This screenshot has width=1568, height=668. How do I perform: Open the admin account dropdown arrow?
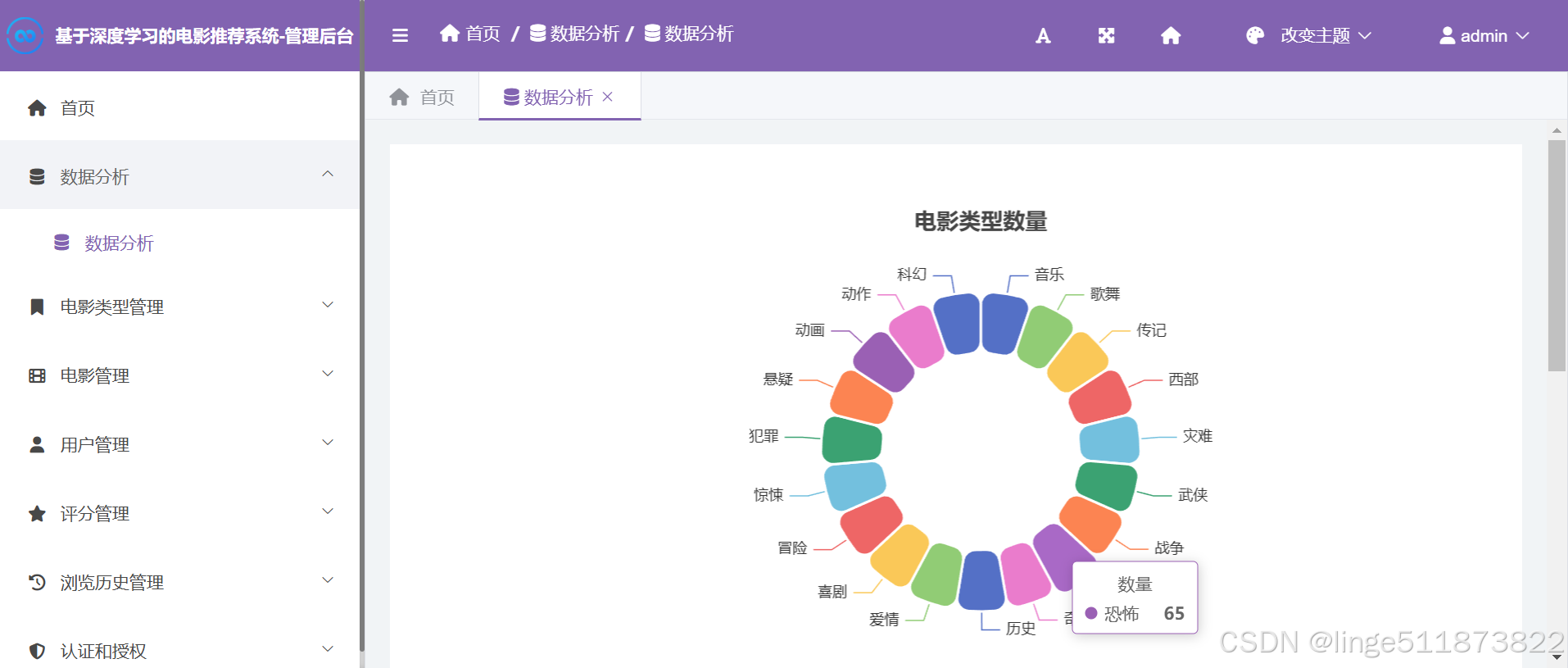pos(1522,35)
